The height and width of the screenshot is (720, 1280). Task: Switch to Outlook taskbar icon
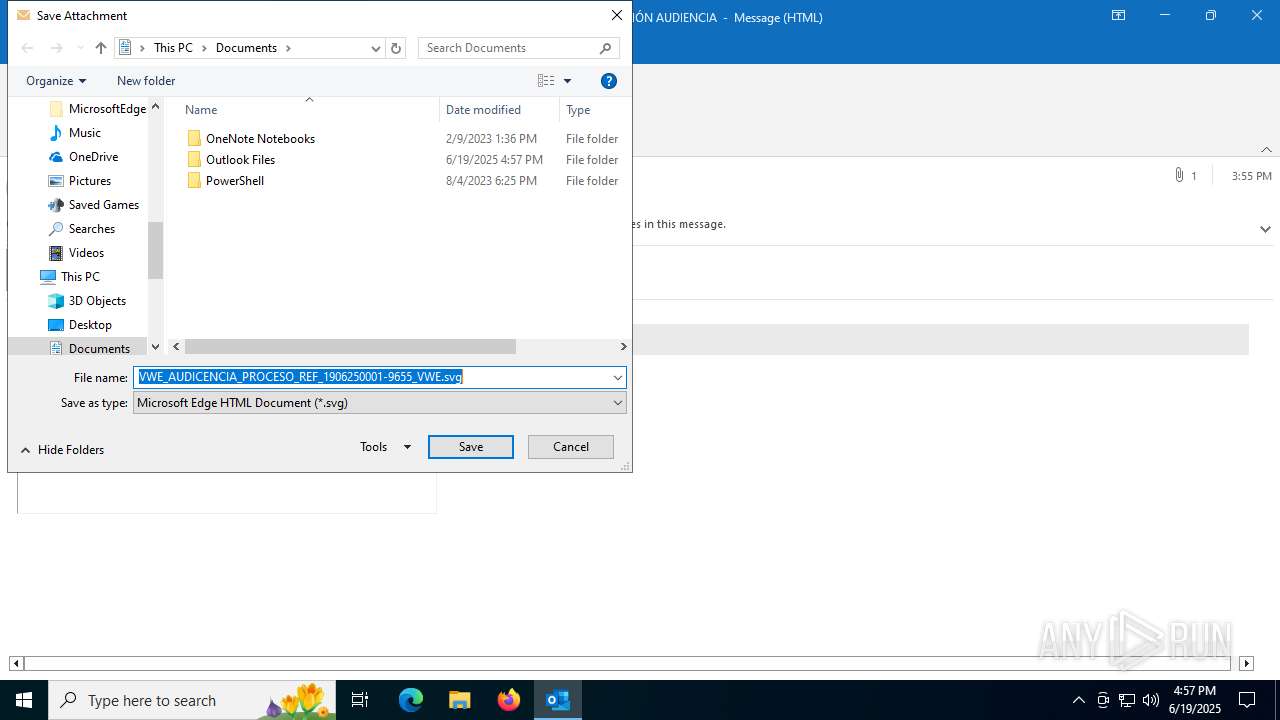click(x=558, y=700)
